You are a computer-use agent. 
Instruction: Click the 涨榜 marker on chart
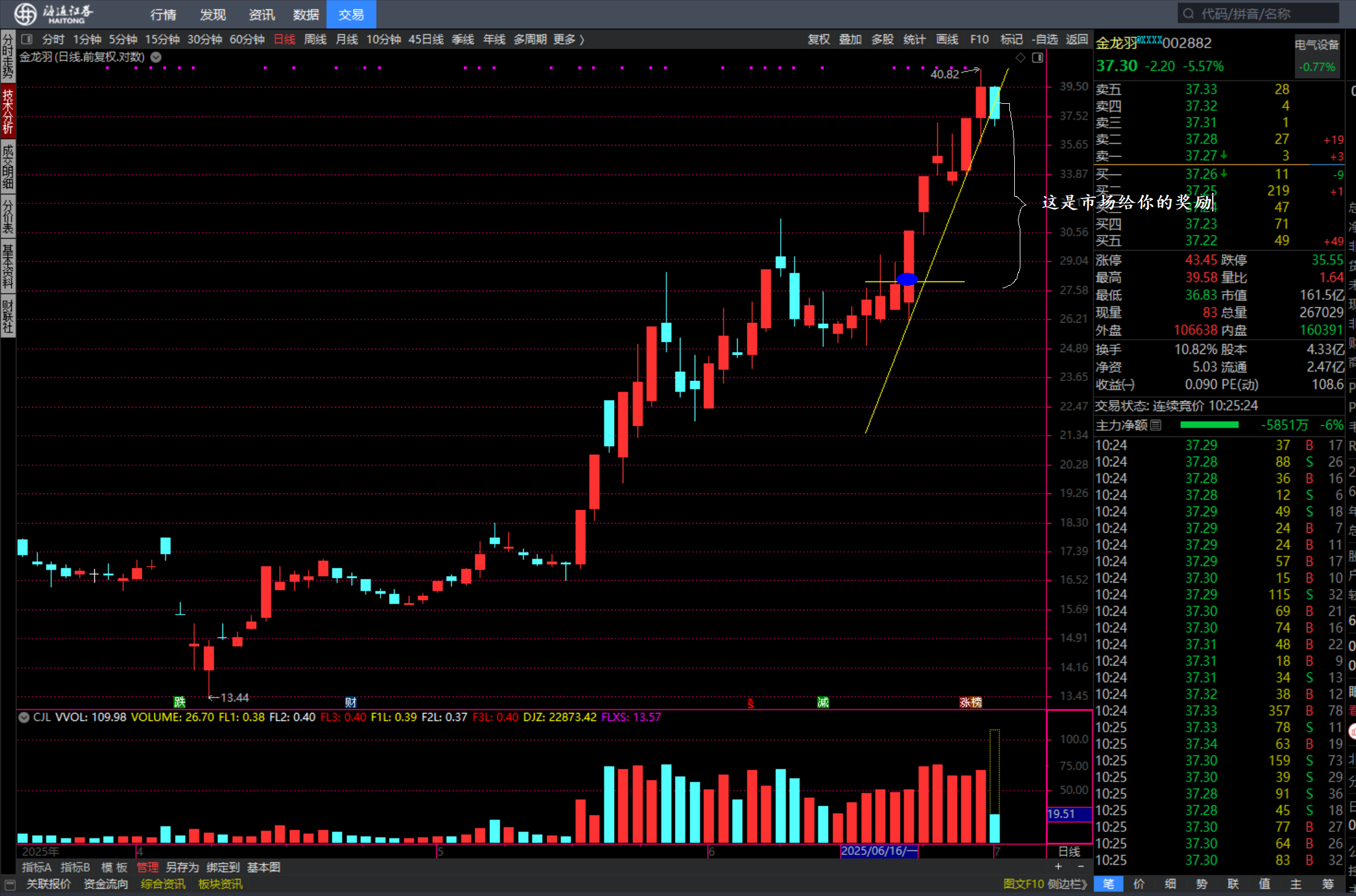[971, 702]
